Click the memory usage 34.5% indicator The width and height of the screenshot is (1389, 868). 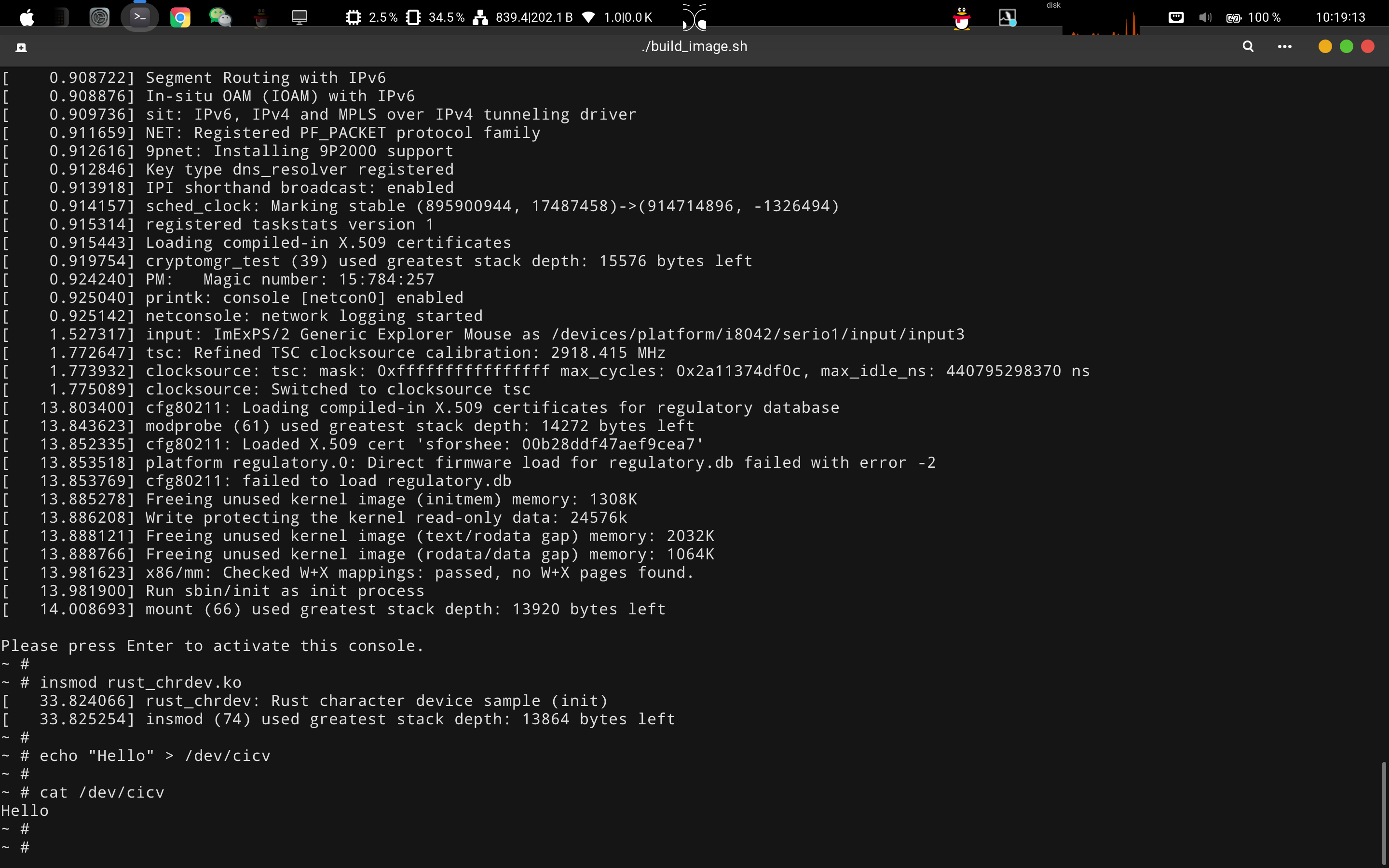coord(435,17)
